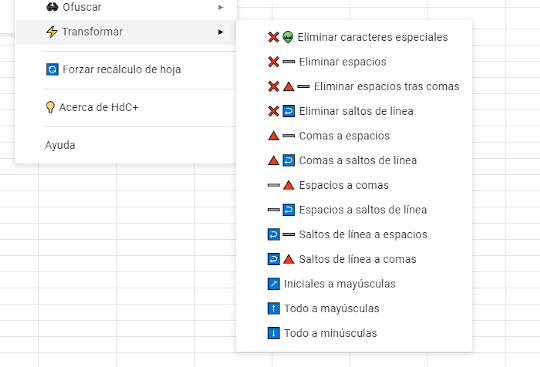Viewport: 540px width, 367px height.
Task: Open the Ayuda menu item
Action: pyautogui.click(x=60, y=145)
